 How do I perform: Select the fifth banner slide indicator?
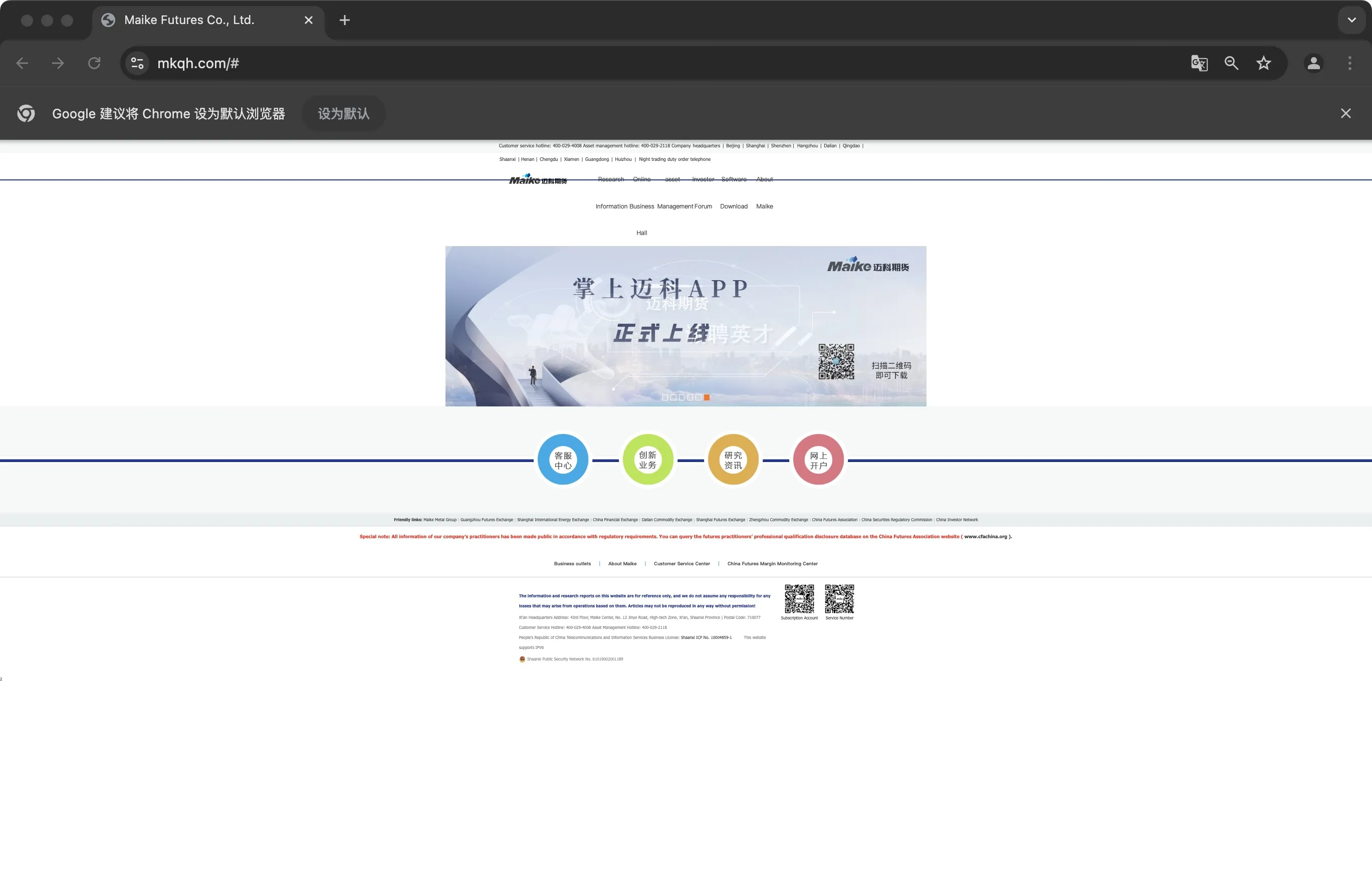(x=699, y=397)
